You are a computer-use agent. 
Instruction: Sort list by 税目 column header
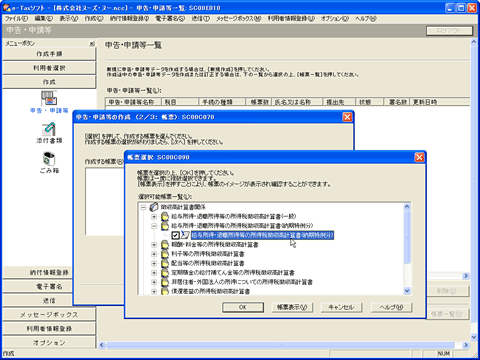coord(180,102)
